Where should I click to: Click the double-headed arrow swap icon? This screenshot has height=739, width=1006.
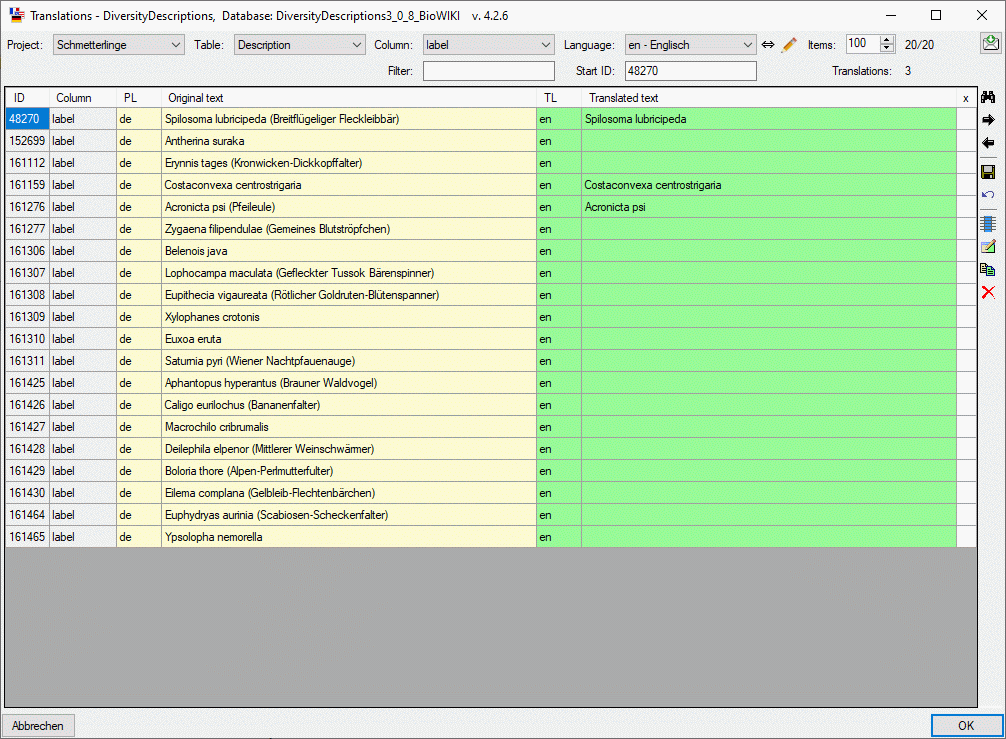point(768,45)
